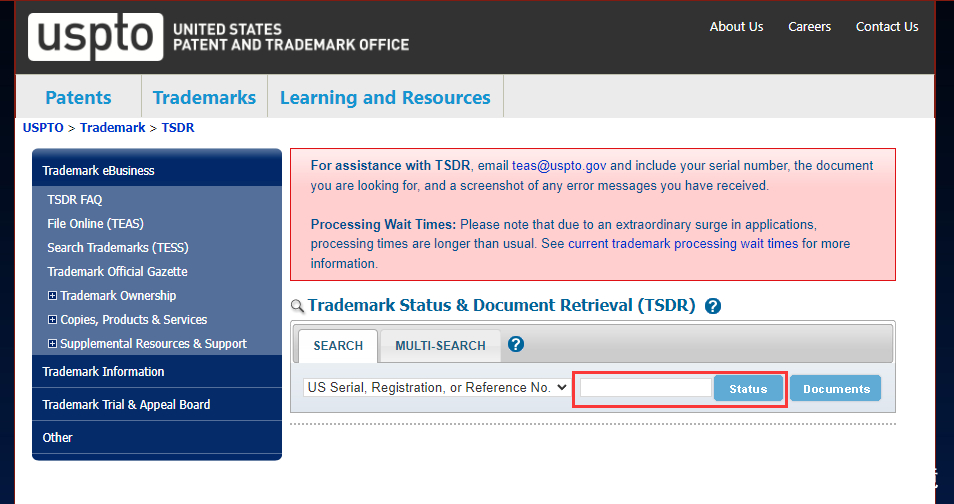Open Trademark Official Gazette in the sidebar

(117, 271)
